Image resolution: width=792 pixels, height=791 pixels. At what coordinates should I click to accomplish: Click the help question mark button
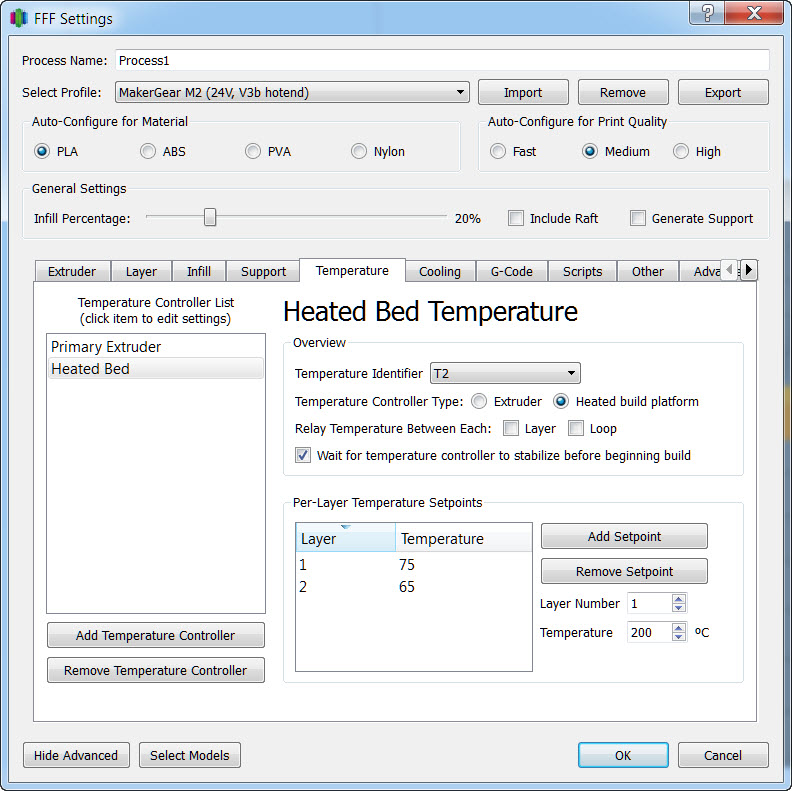[708, 15]
